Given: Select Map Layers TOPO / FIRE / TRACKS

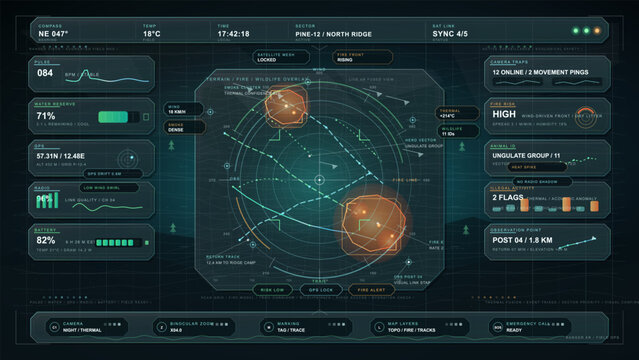Looking at the screenshot, I should pyautogui.click(x=420, y=327).
